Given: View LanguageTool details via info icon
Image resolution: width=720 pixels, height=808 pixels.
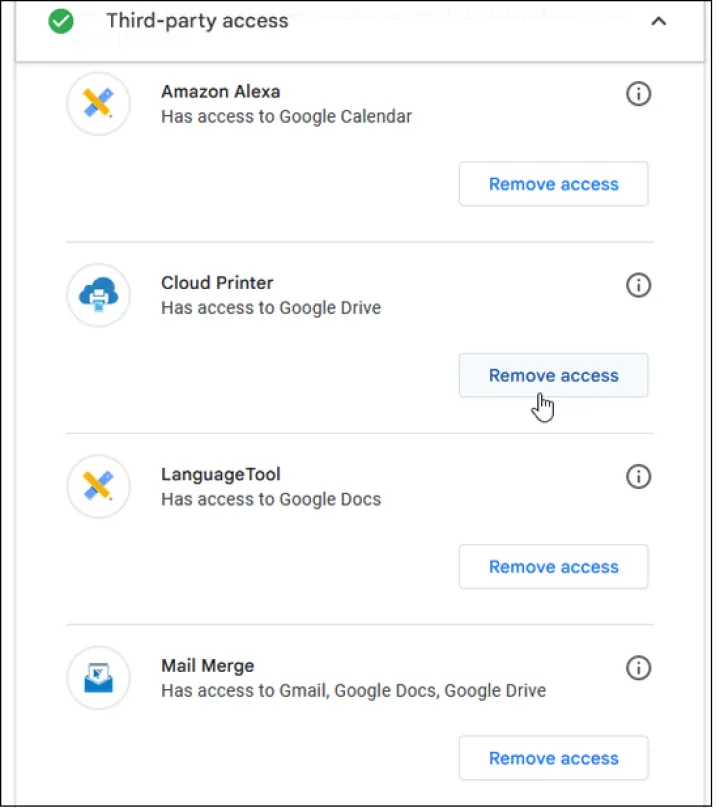Looking at the screenshot, I should click(638, 476).
